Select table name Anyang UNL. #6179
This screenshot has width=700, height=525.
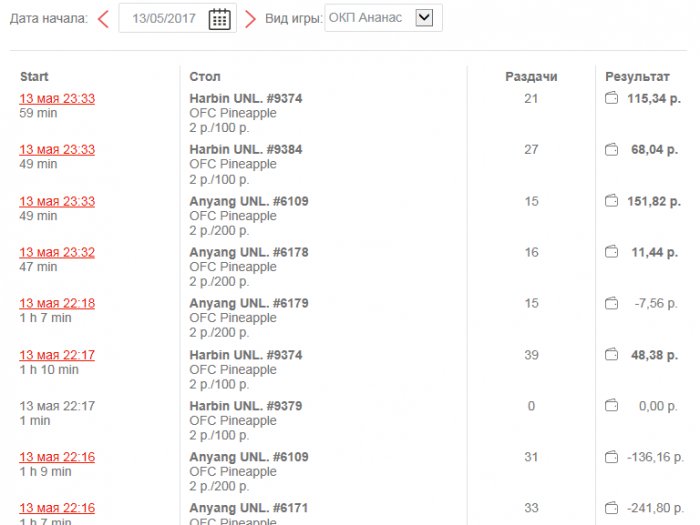(249, 303)
